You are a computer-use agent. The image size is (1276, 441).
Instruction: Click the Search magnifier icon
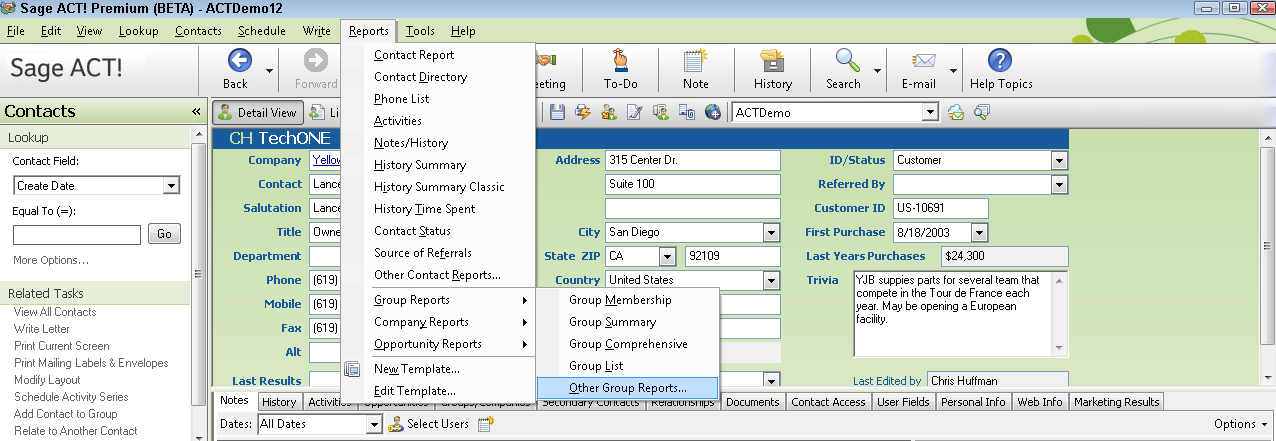845,69
